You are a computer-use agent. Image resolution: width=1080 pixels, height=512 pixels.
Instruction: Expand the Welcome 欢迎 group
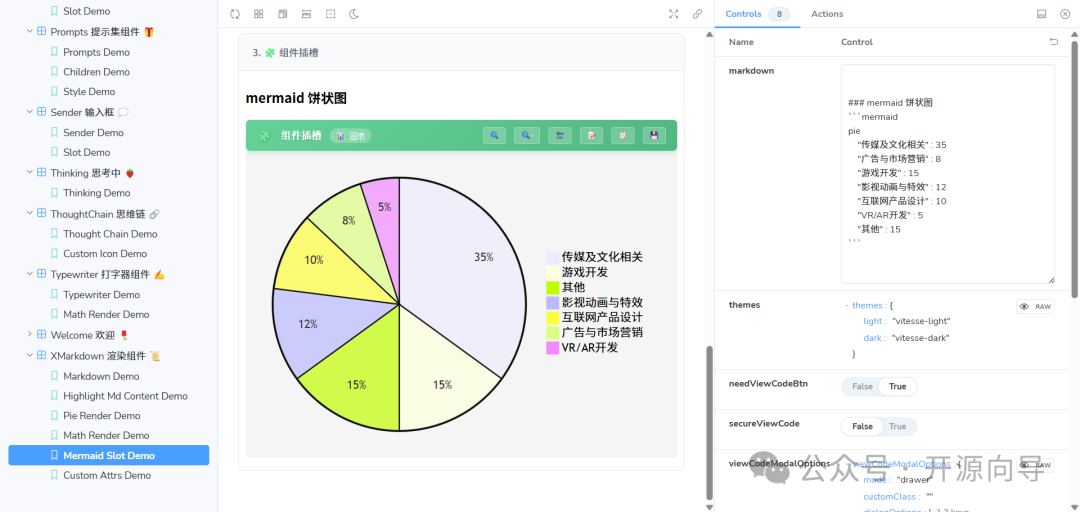[30, 334]
